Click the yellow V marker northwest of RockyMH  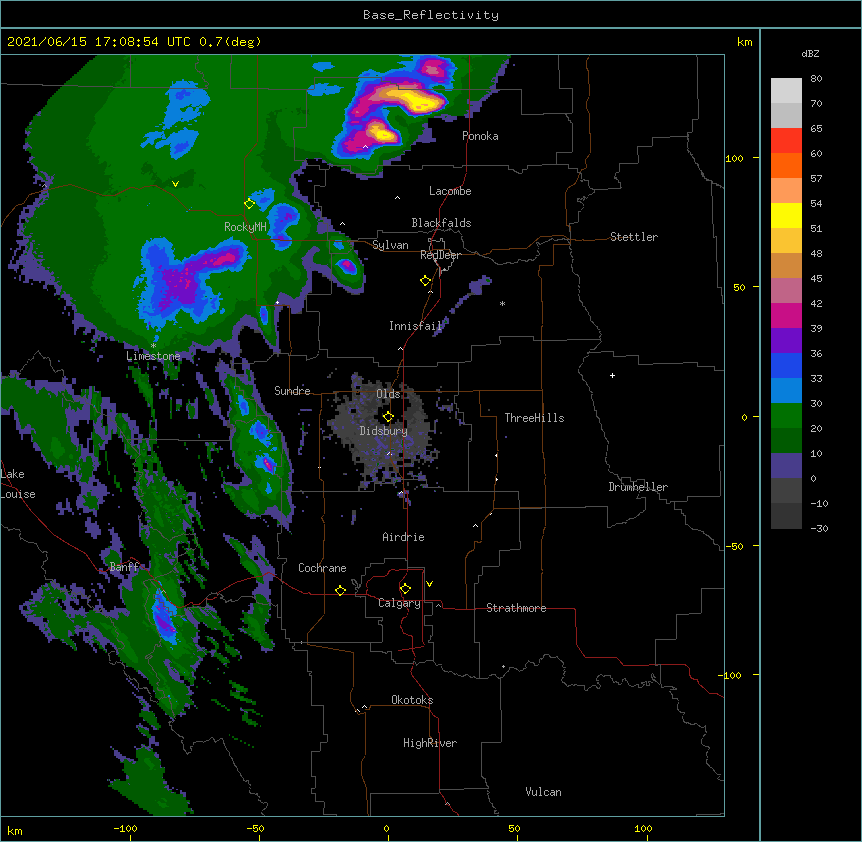[175, 184]
